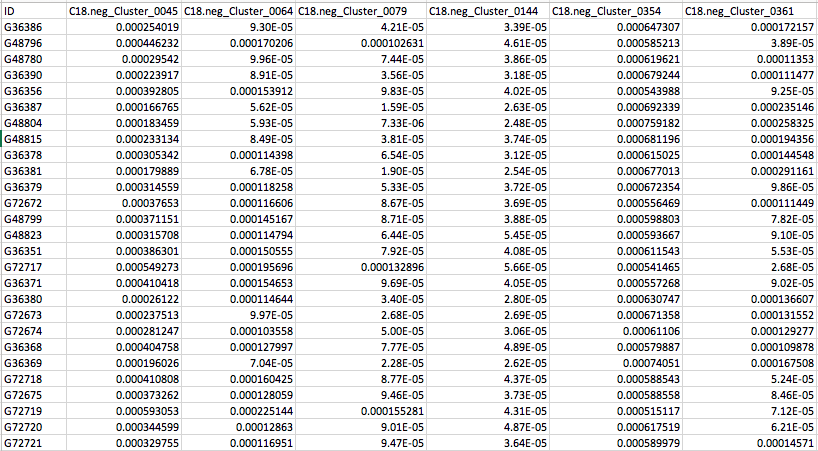Viewport: 818px width, 451px height.
Task: Click row ID cell G48796
Action: tap(34, 43)
